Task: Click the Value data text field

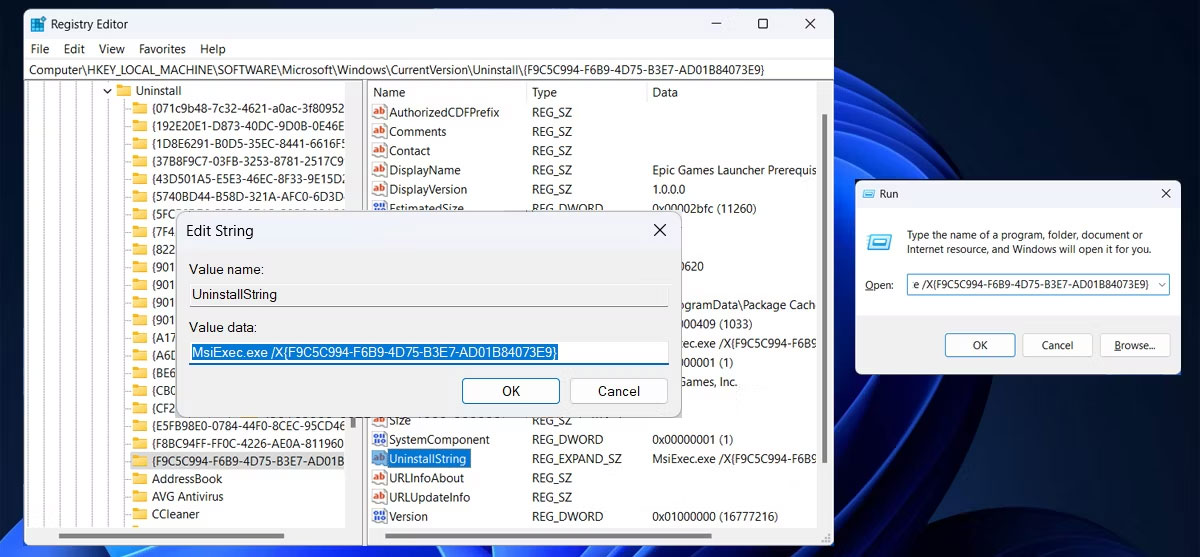Action: click(428, 352)
